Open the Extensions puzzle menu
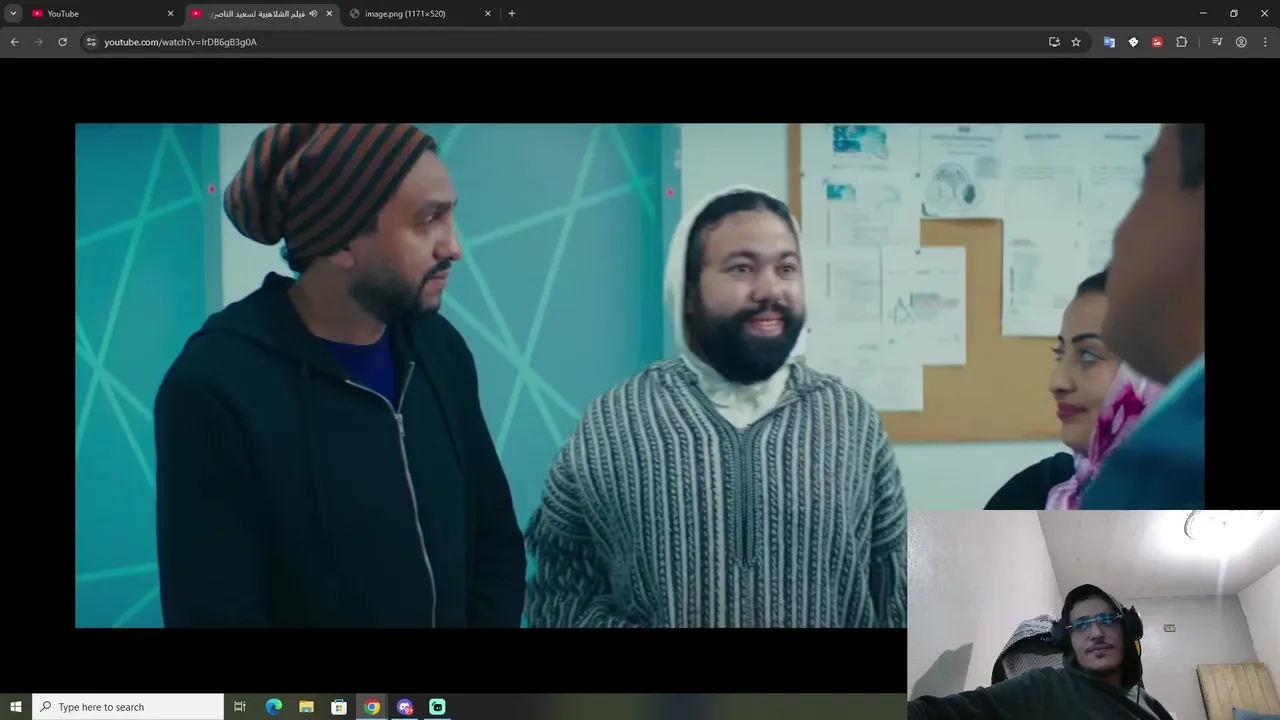1280x720 pixels. click(1181, 42)
